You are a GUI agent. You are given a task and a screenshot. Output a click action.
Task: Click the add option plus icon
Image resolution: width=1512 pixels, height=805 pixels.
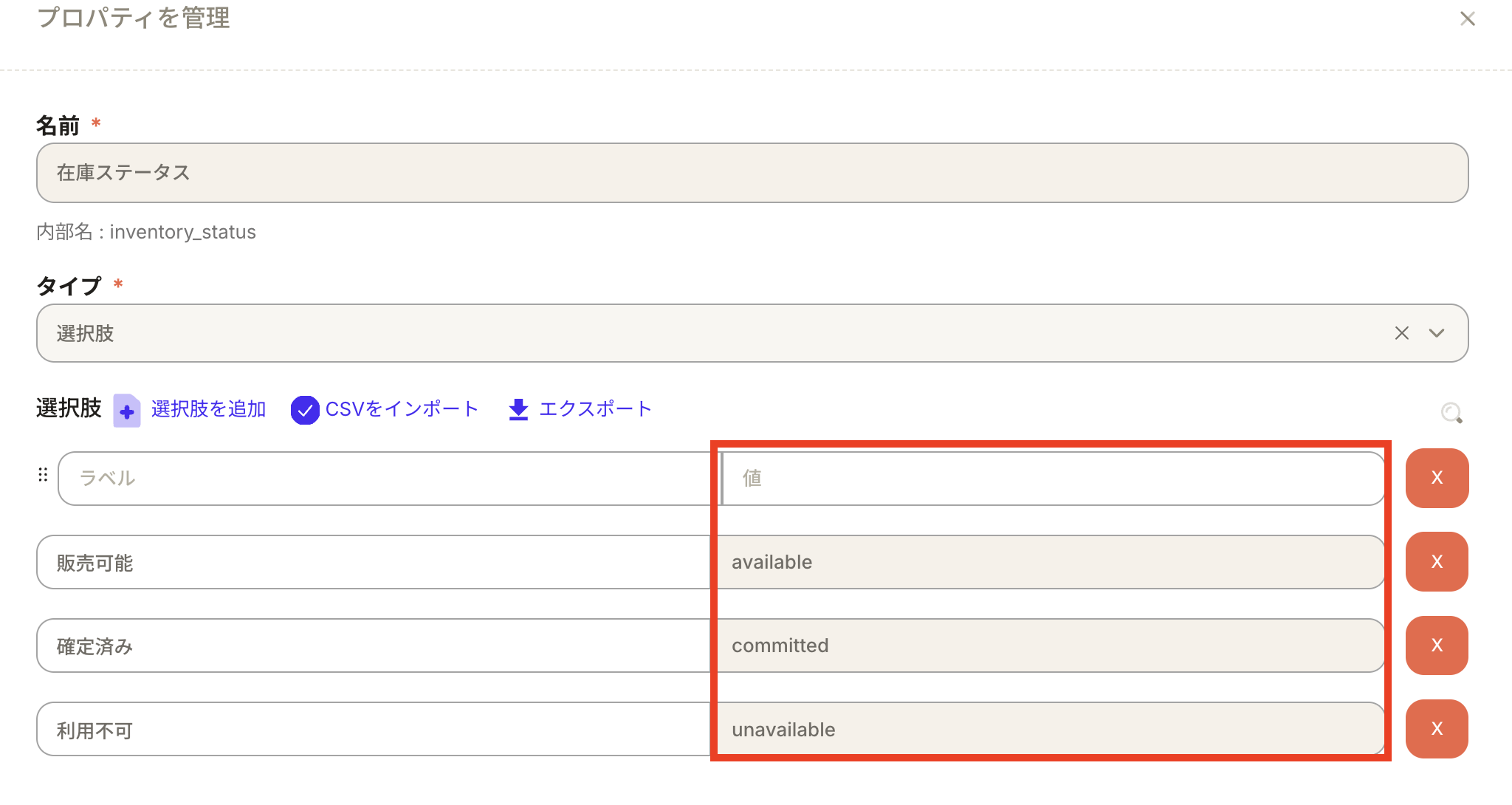pyautogui.click(x=126, y=410)
